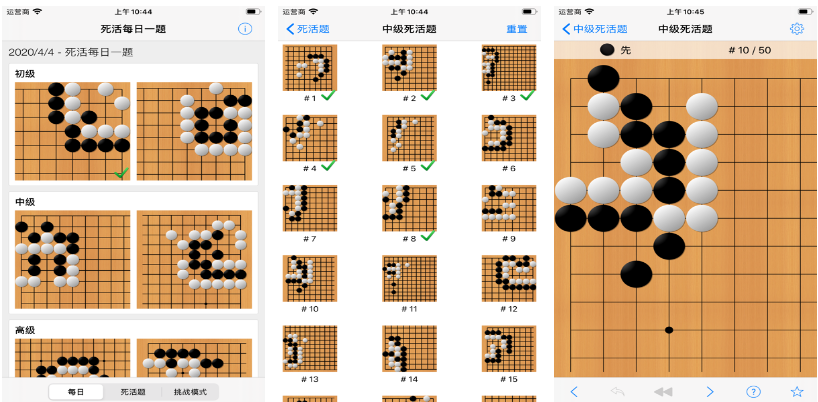Open the first 初级 daily problem board

pyautogui.click(x=73, y=131)
